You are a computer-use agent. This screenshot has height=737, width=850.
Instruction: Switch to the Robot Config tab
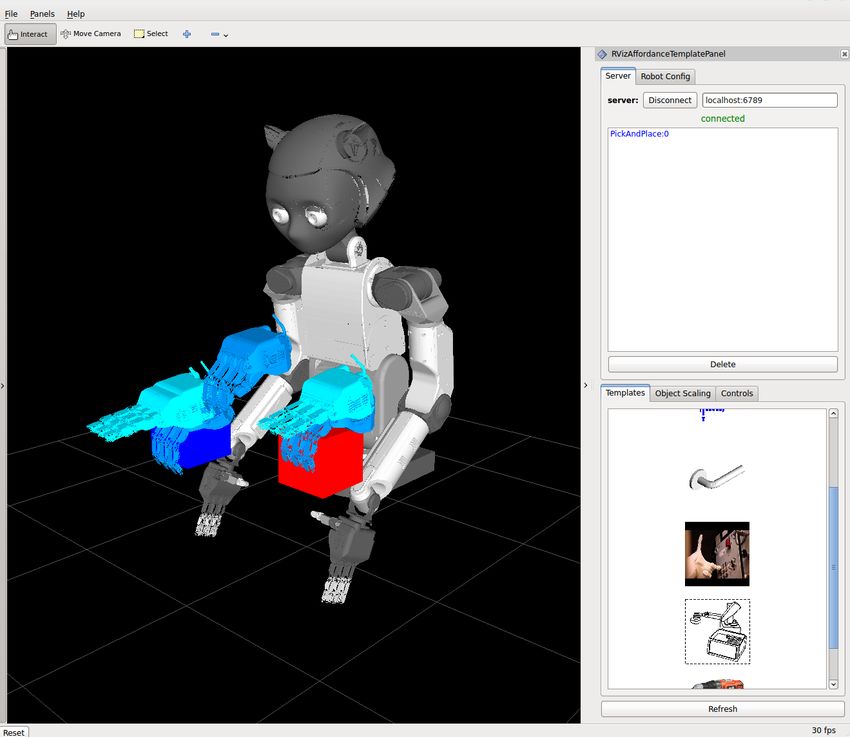click(665, 76)
